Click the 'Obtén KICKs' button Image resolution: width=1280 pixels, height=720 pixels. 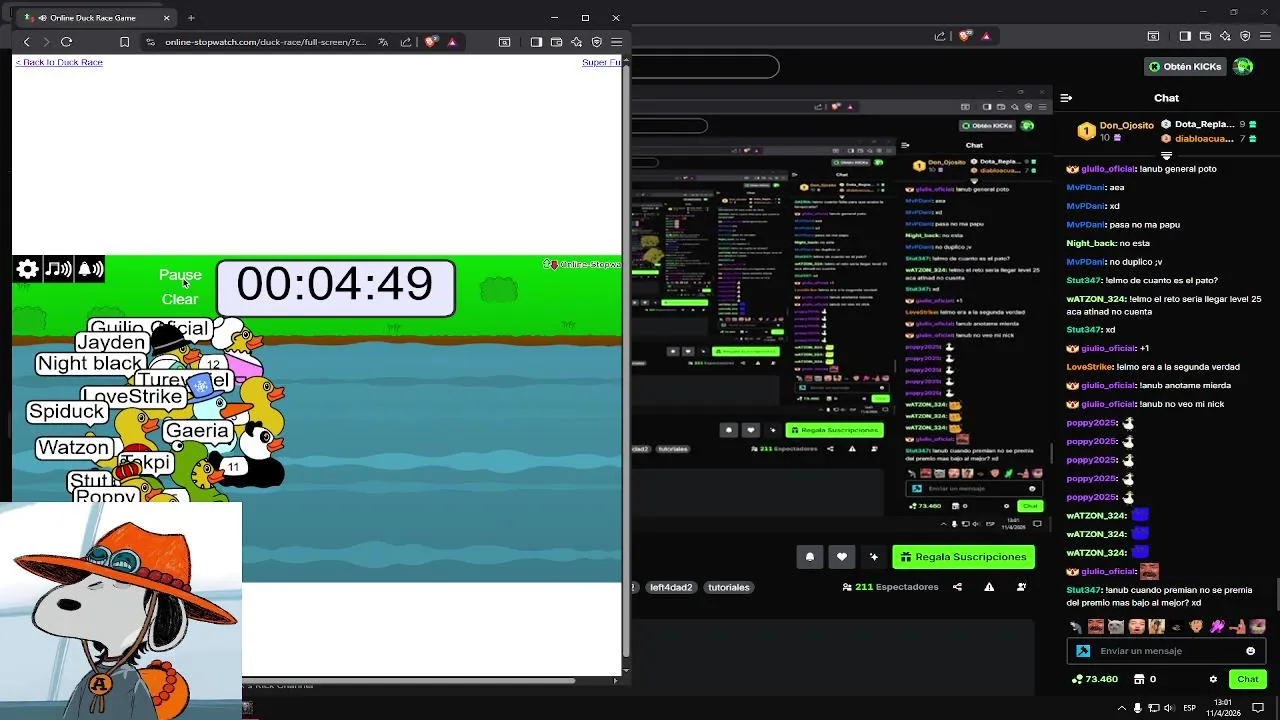click(1187, 67)
